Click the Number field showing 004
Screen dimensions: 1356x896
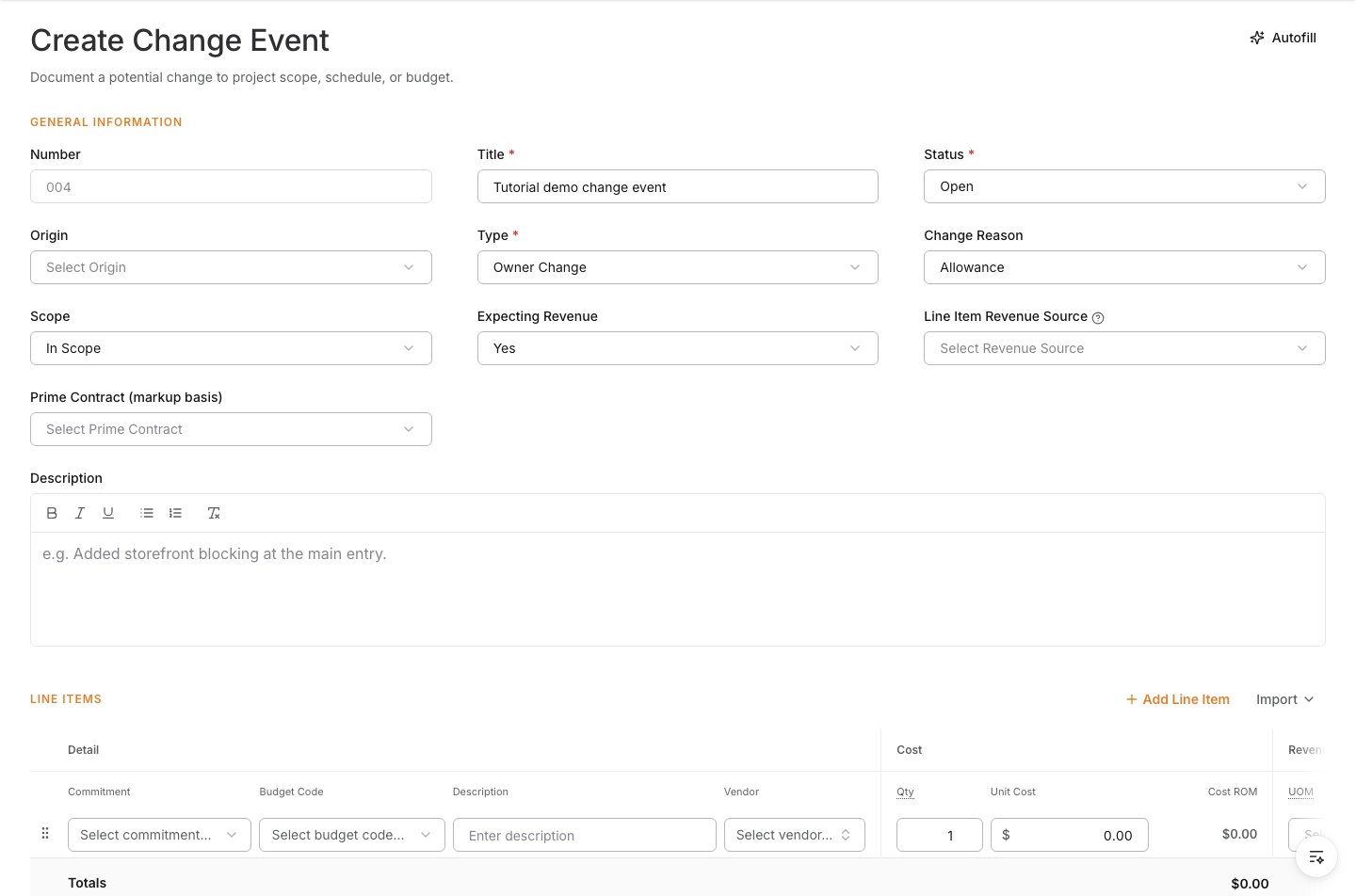point(231,186)
